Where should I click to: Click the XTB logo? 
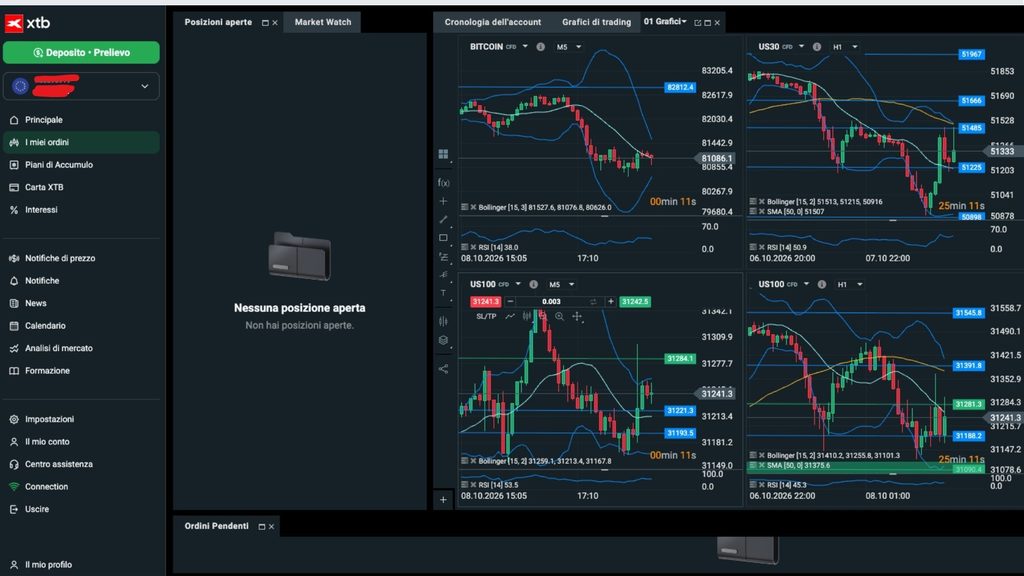click(x=27, y=23)
